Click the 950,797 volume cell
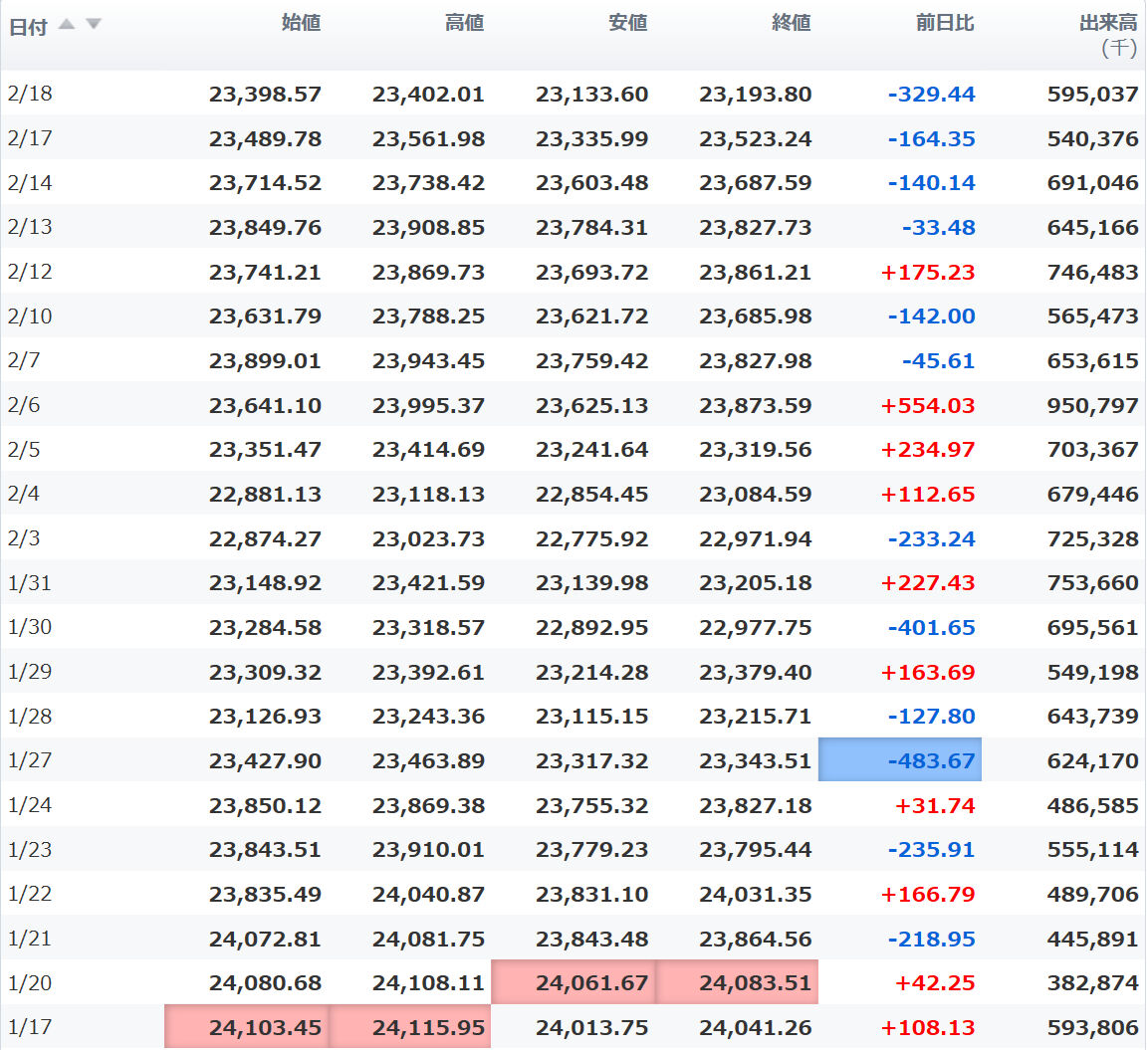This screenshot has width=1148, height=1050. coord(1092,406)
